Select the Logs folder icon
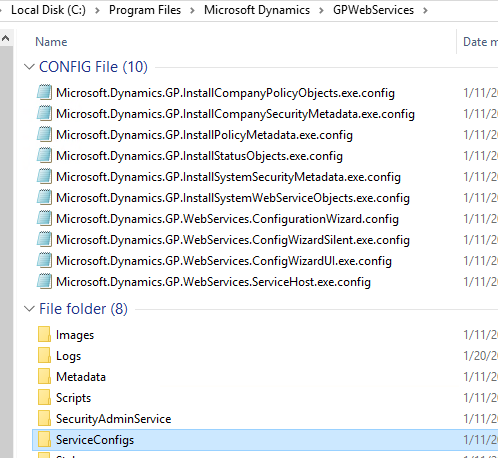 (44, 355)
